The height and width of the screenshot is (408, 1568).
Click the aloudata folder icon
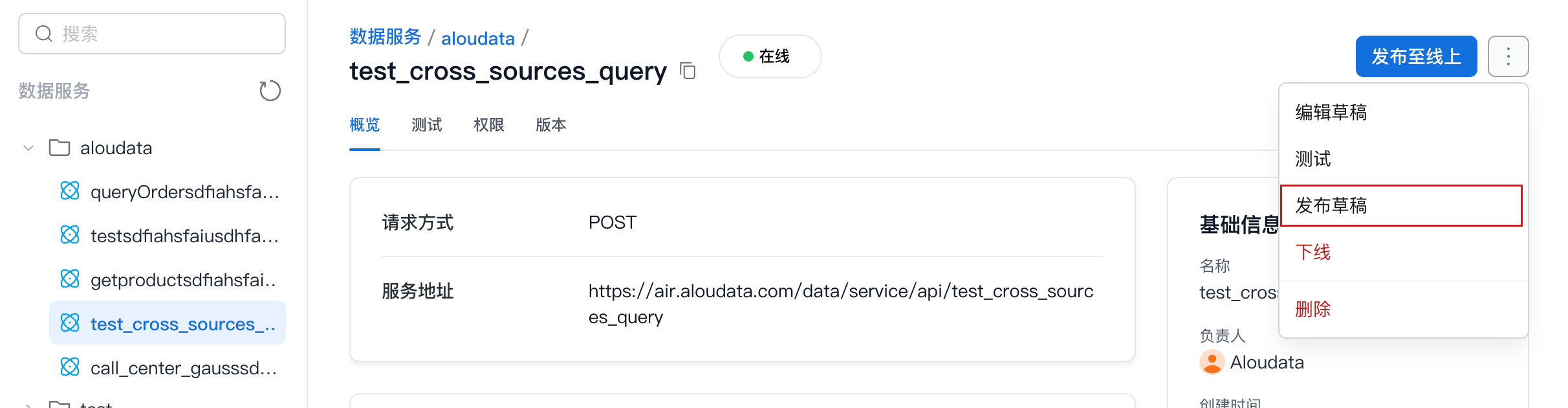pyautogui.click(x=60, y=148)
